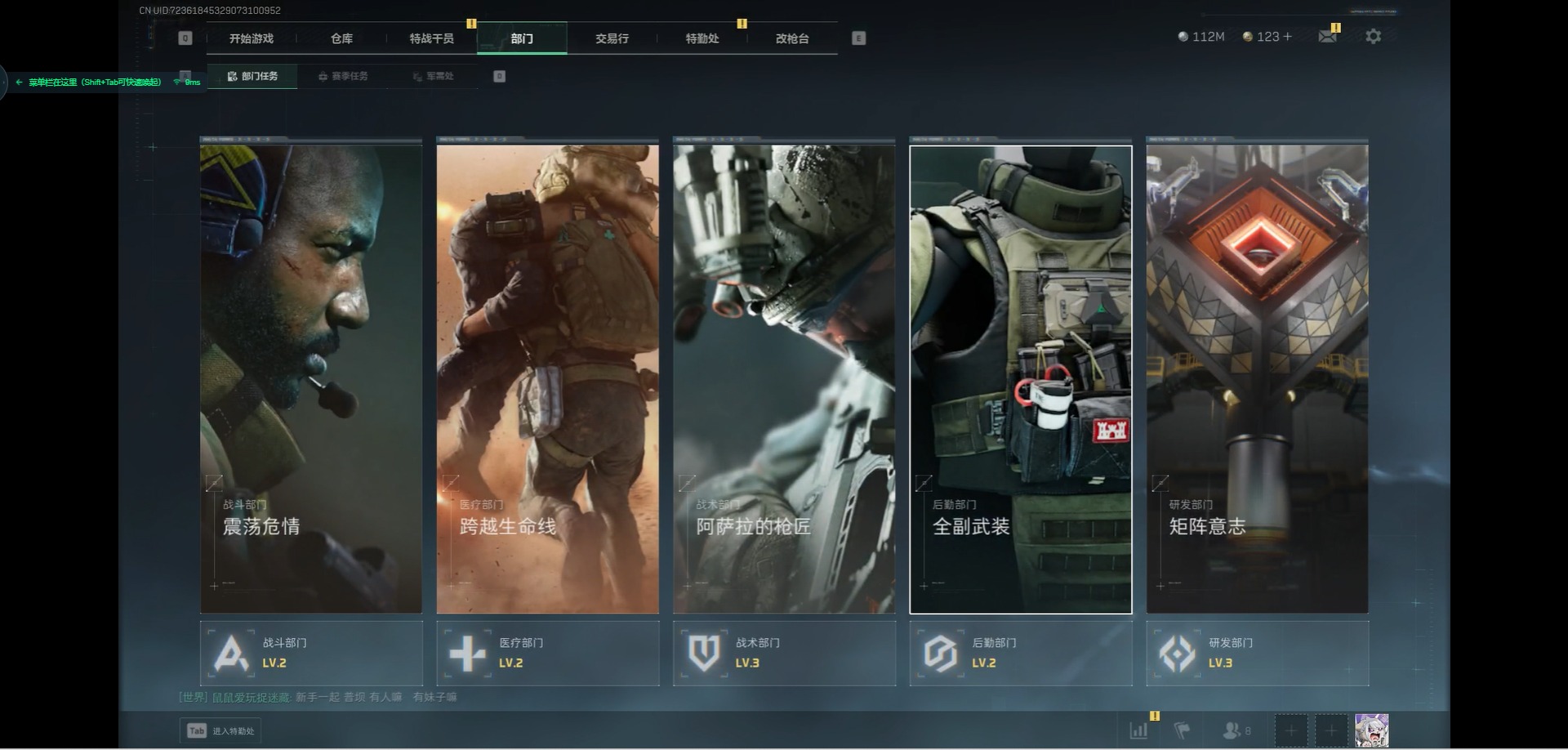Open the 震荡危情 mission poster
This screenshot has width=1568, height=750.
pos(311,379)
